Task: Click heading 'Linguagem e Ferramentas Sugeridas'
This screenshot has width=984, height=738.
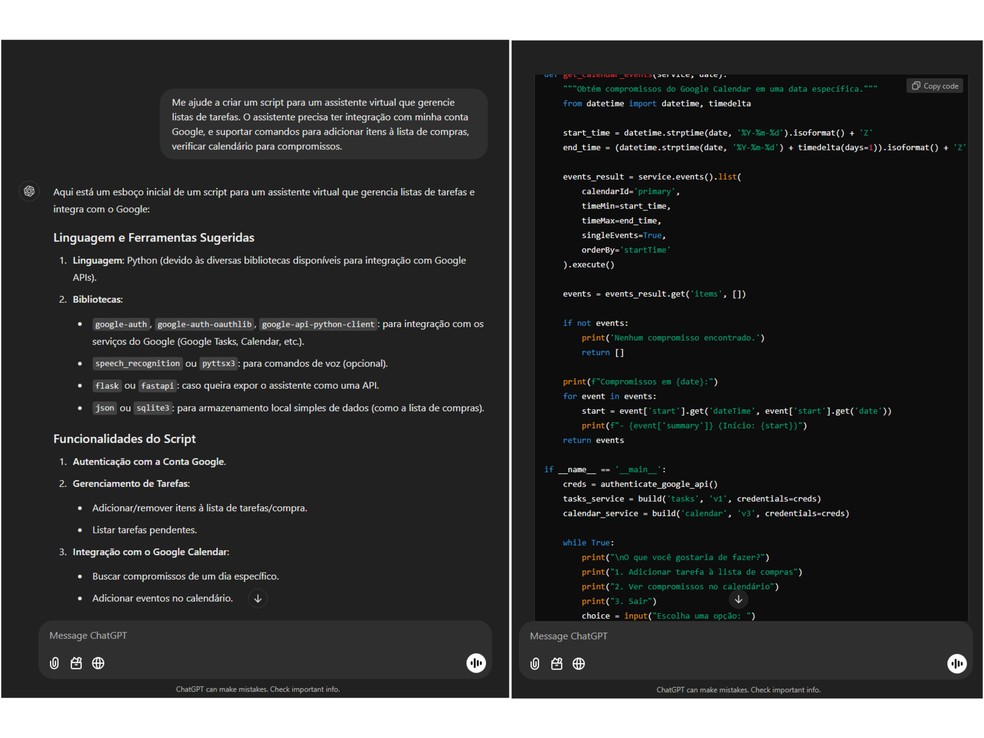Action: click(154, 238)
